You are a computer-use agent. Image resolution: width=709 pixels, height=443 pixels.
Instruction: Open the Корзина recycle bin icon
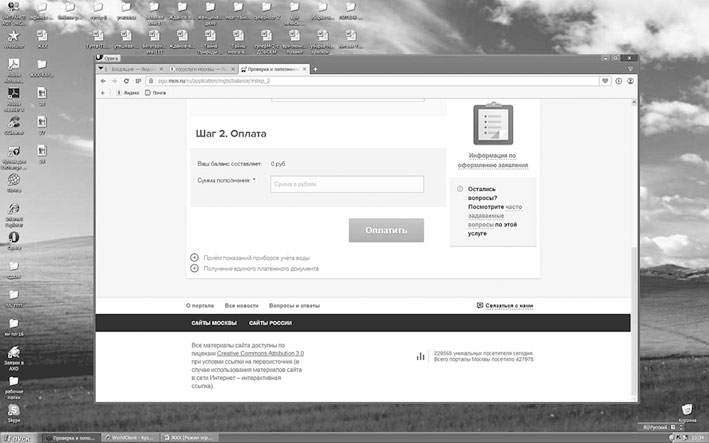tap(687, 412)
